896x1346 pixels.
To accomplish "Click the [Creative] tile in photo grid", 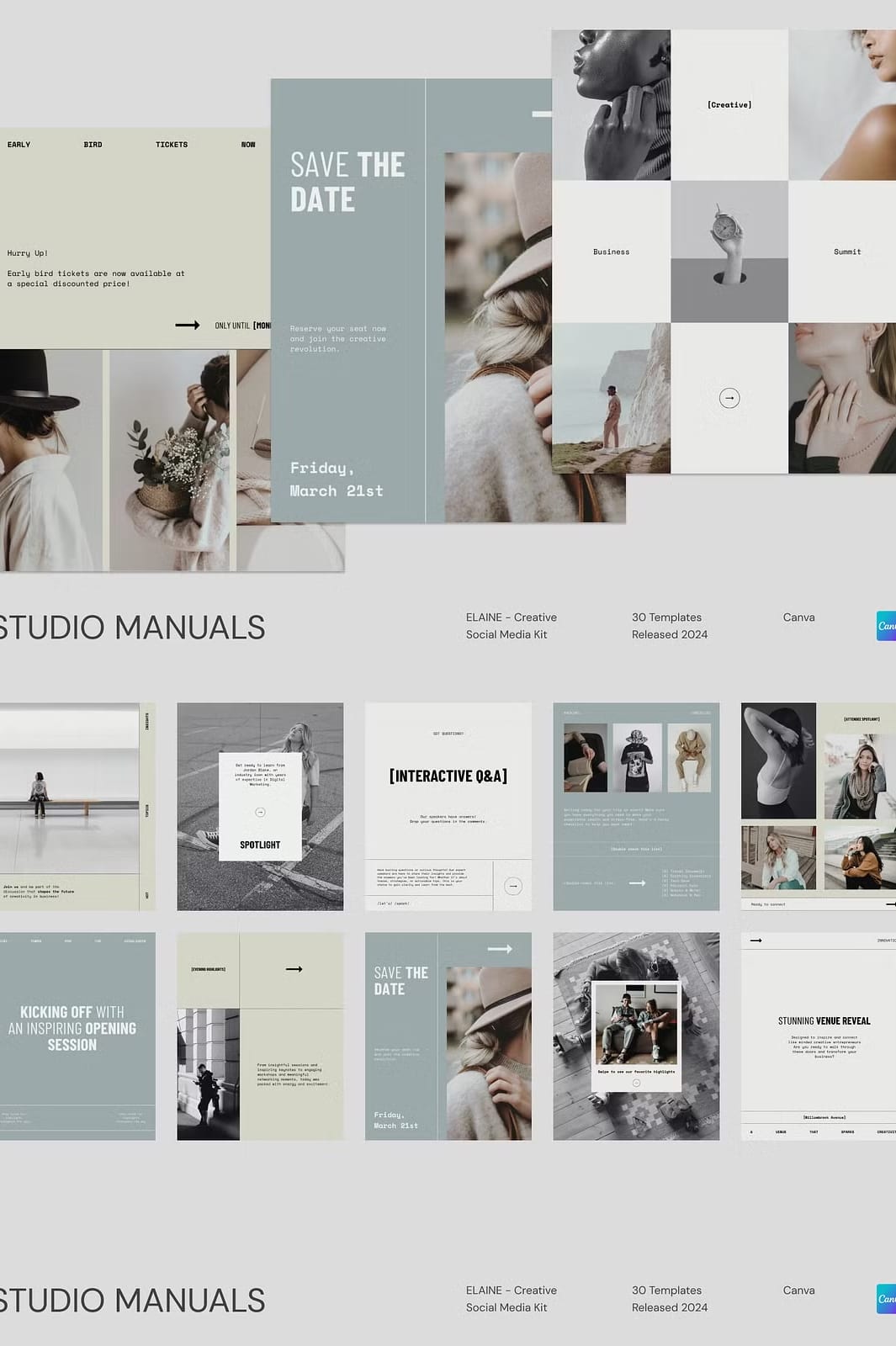I will click(x=729, y=105).
